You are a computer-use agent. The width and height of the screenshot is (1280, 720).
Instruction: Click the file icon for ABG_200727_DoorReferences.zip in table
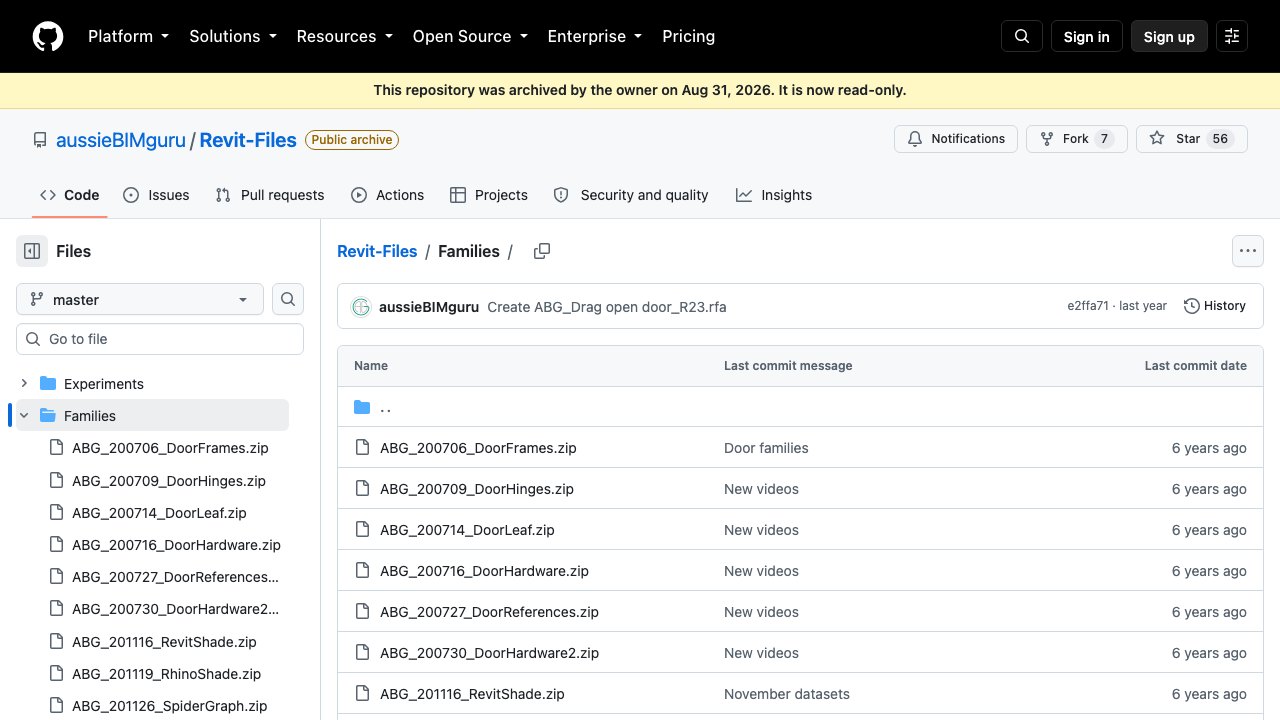(x=363, y=611)
